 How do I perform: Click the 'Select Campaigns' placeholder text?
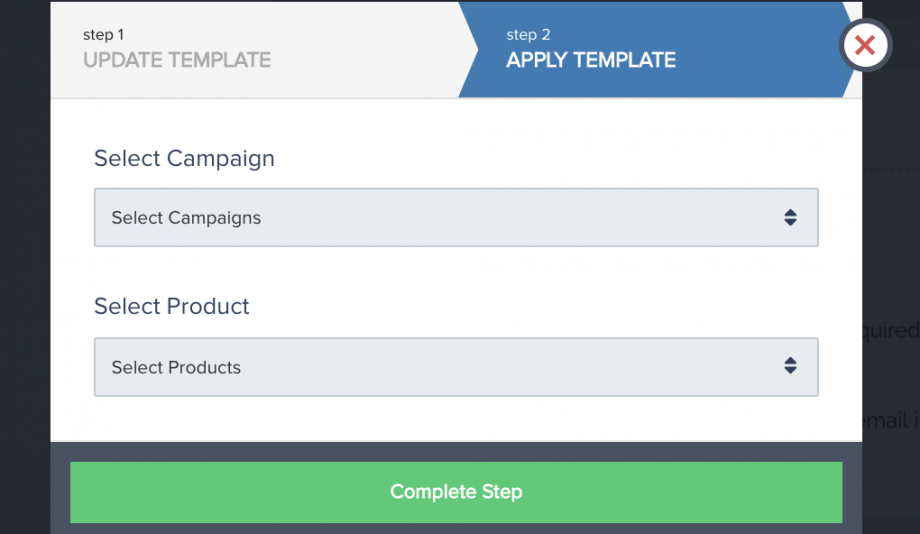tap(186, 218)
